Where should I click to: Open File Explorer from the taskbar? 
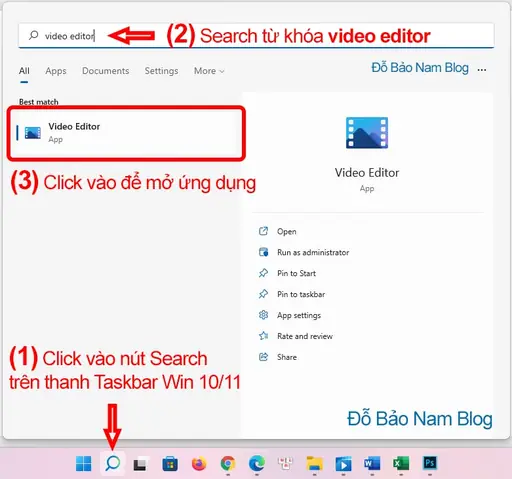(x=314, y=464)
